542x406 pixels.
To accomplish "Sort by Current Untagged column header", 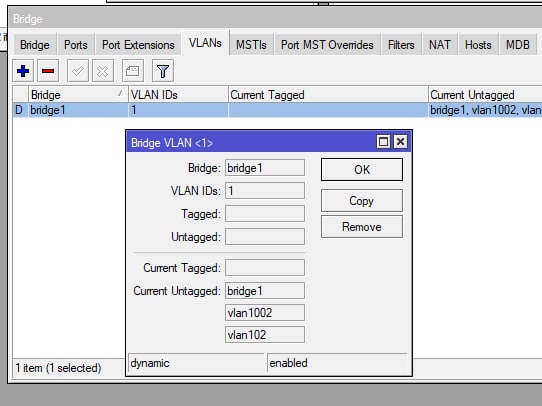I will click(x=485, y=95).
